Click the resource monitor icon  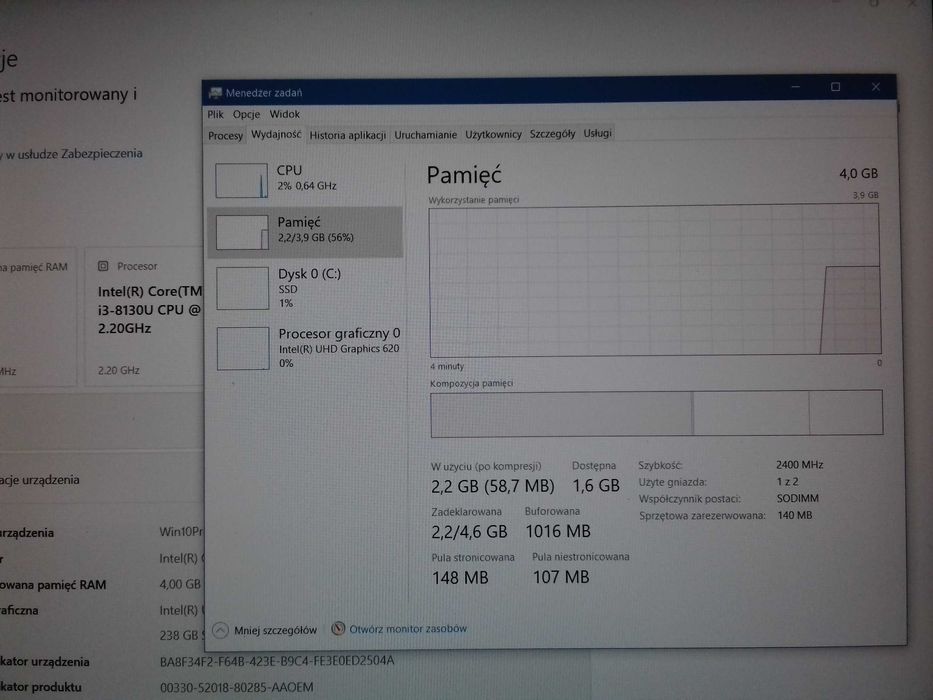pos(338,629)
